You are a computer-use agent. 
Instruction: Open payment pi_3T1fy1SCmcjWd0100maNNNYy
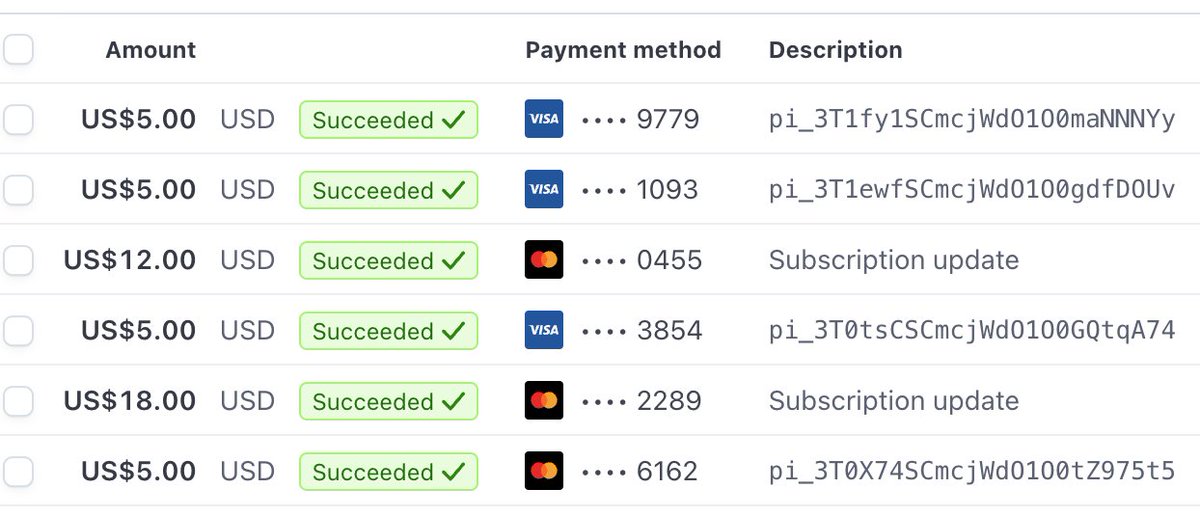[x=972, y=120]
